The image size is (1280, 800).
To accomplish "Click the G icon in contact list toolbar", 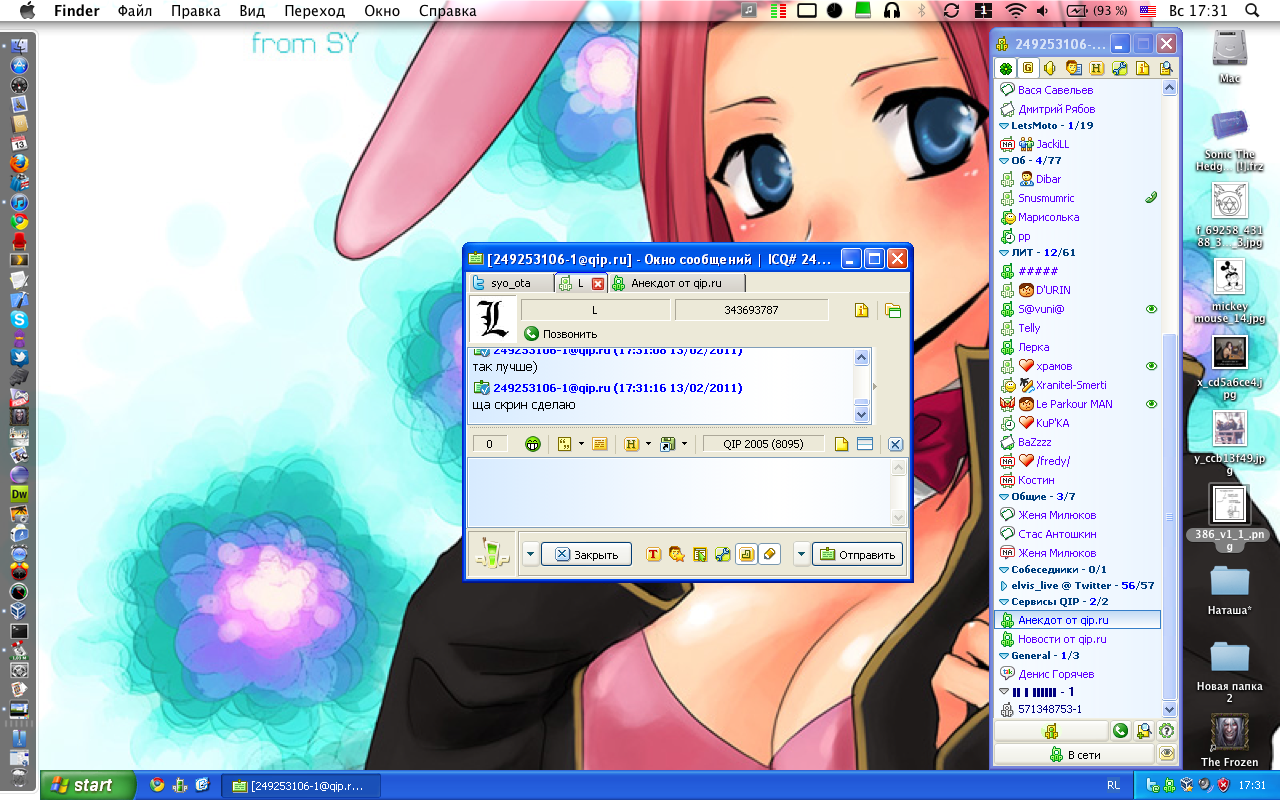I will 1028,68.
